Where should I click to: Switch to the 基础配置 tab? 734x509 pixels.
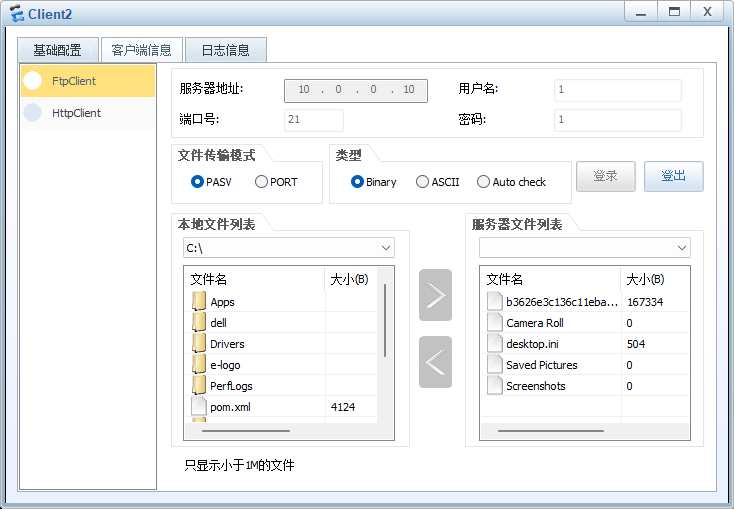pos(57,50)
